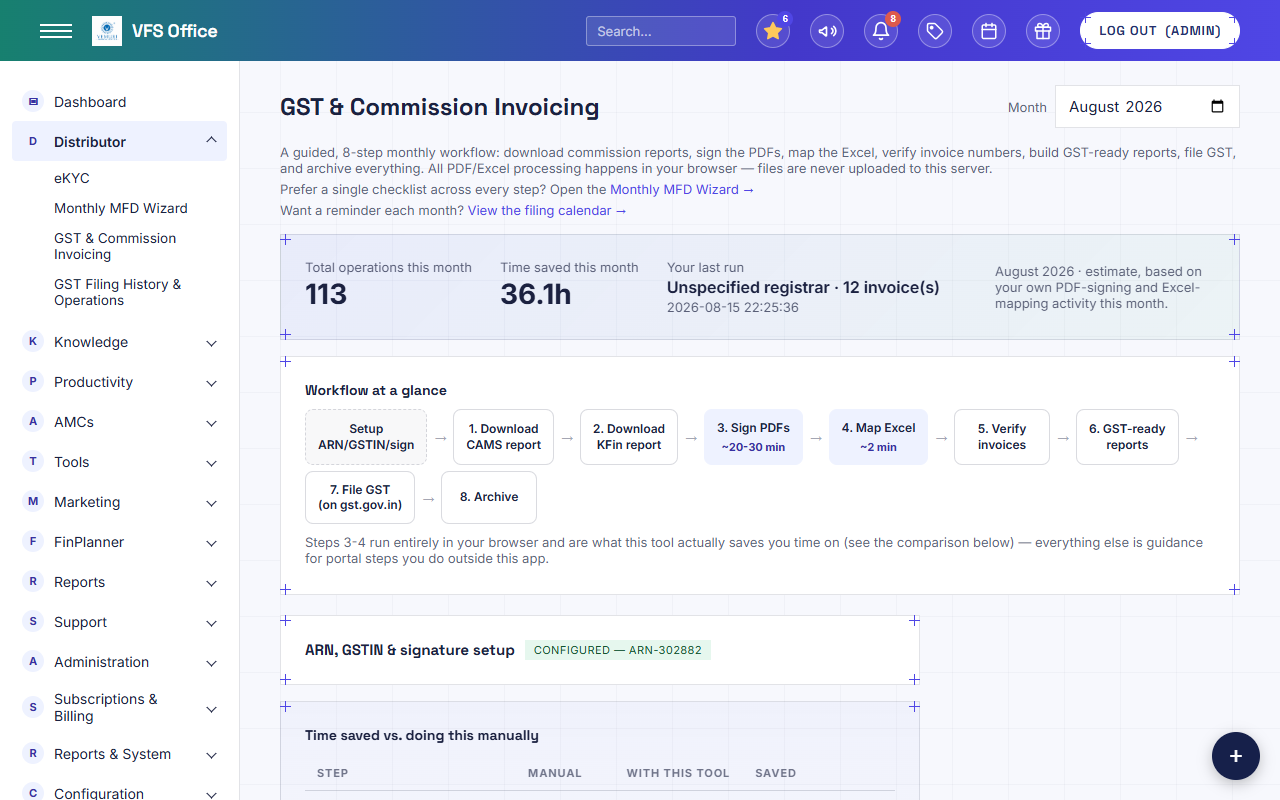1280x800 pixels.
Task: Click the Tools T badge icon
Action: coord(33,462)
